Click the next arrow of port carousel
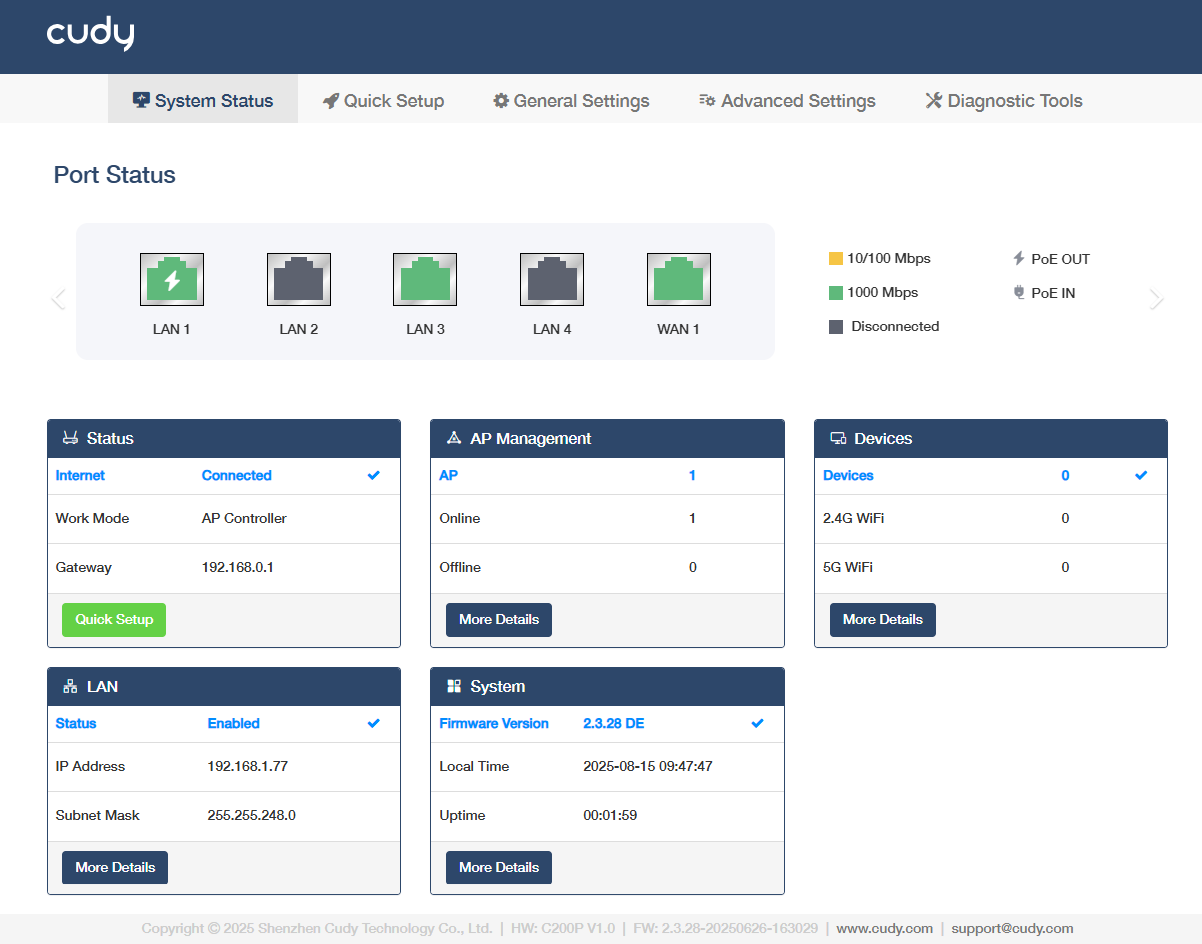This screenshot has width=1202, height=944. point(1157,299)
